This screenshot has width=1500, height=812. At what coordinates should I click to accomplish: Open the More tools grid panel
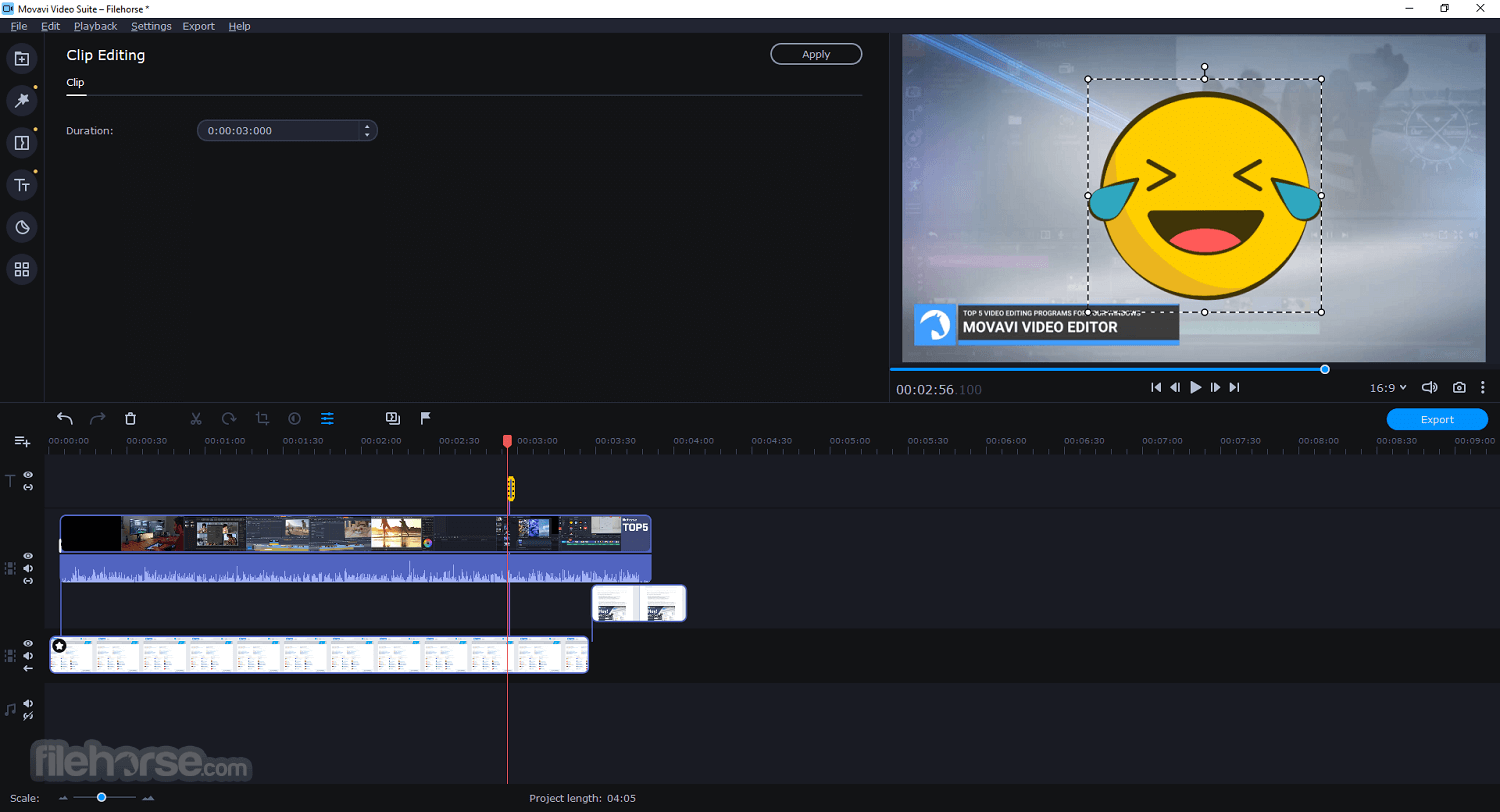pyautogui.click(x=22, y=269)
